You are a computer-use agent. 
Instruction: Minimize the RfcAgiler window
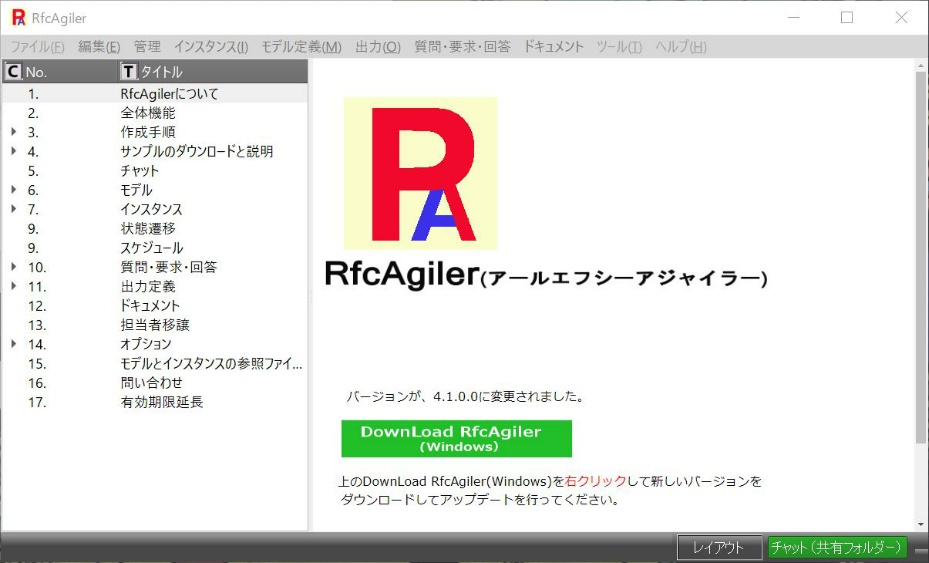coord(793,18)
